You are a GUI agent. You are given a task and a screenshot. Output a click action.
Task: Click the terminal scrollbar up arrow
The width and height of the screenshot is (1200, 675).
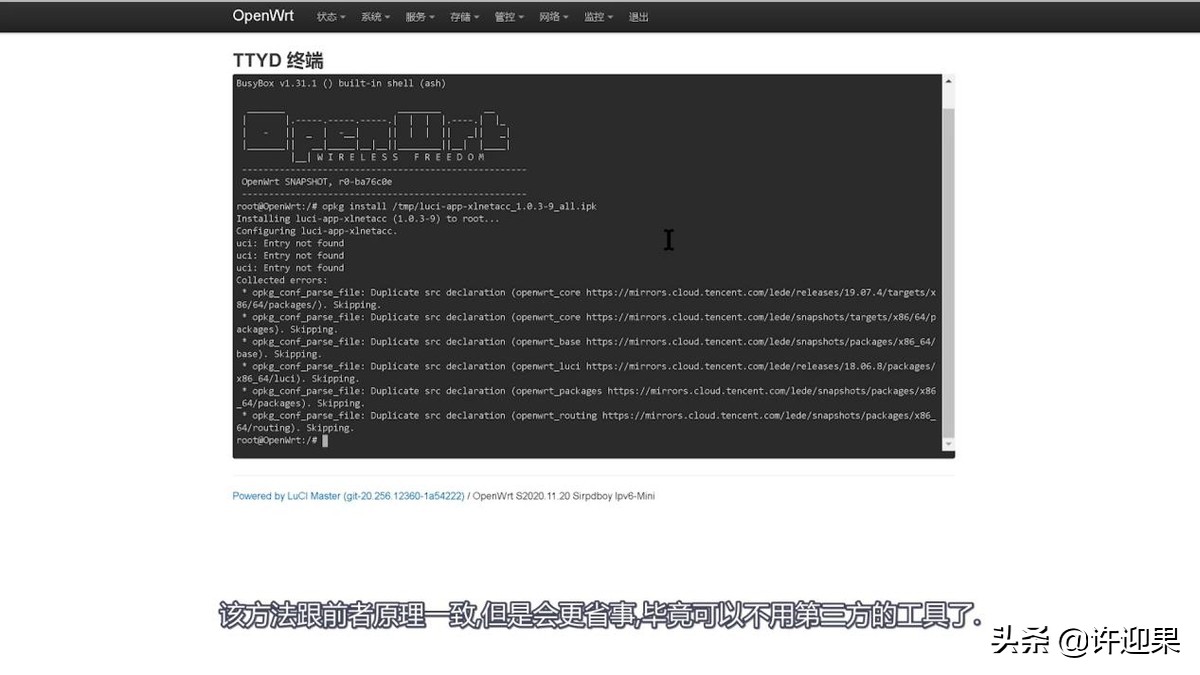pos(949,80)
